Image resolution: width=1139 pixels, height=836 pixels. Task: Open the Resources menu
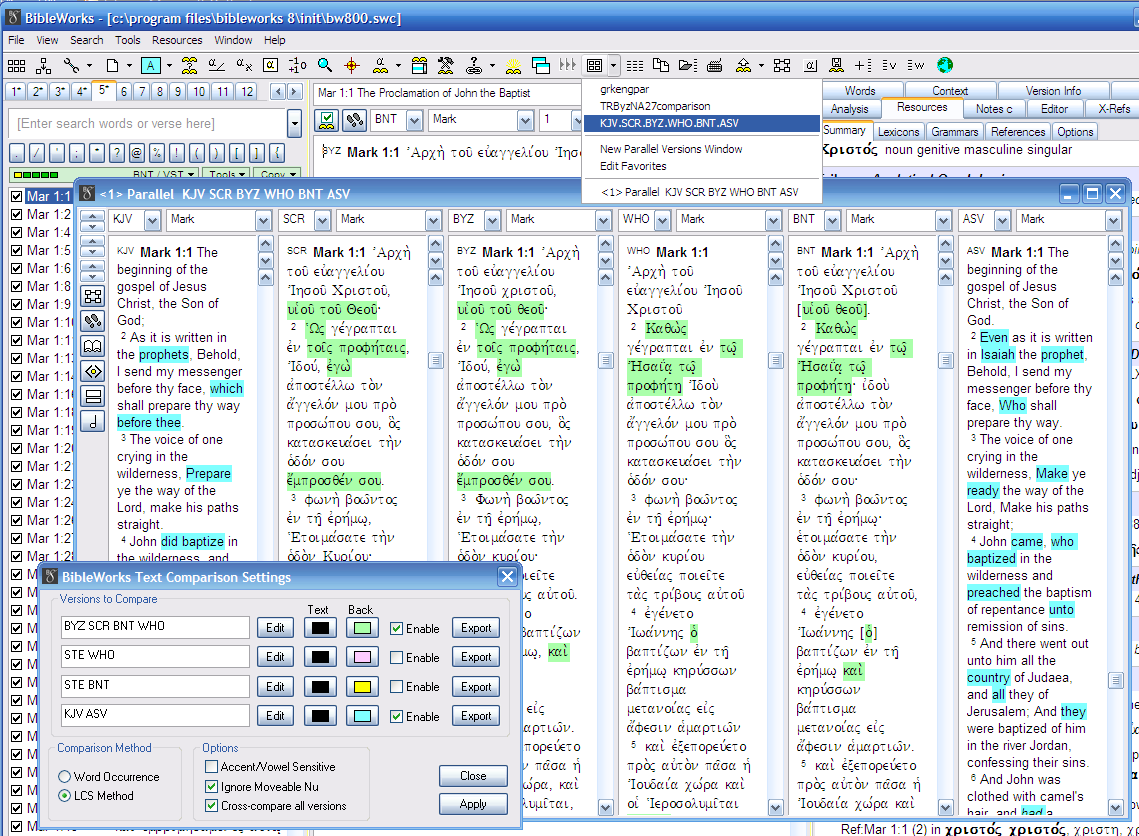[x=177, y=40]
